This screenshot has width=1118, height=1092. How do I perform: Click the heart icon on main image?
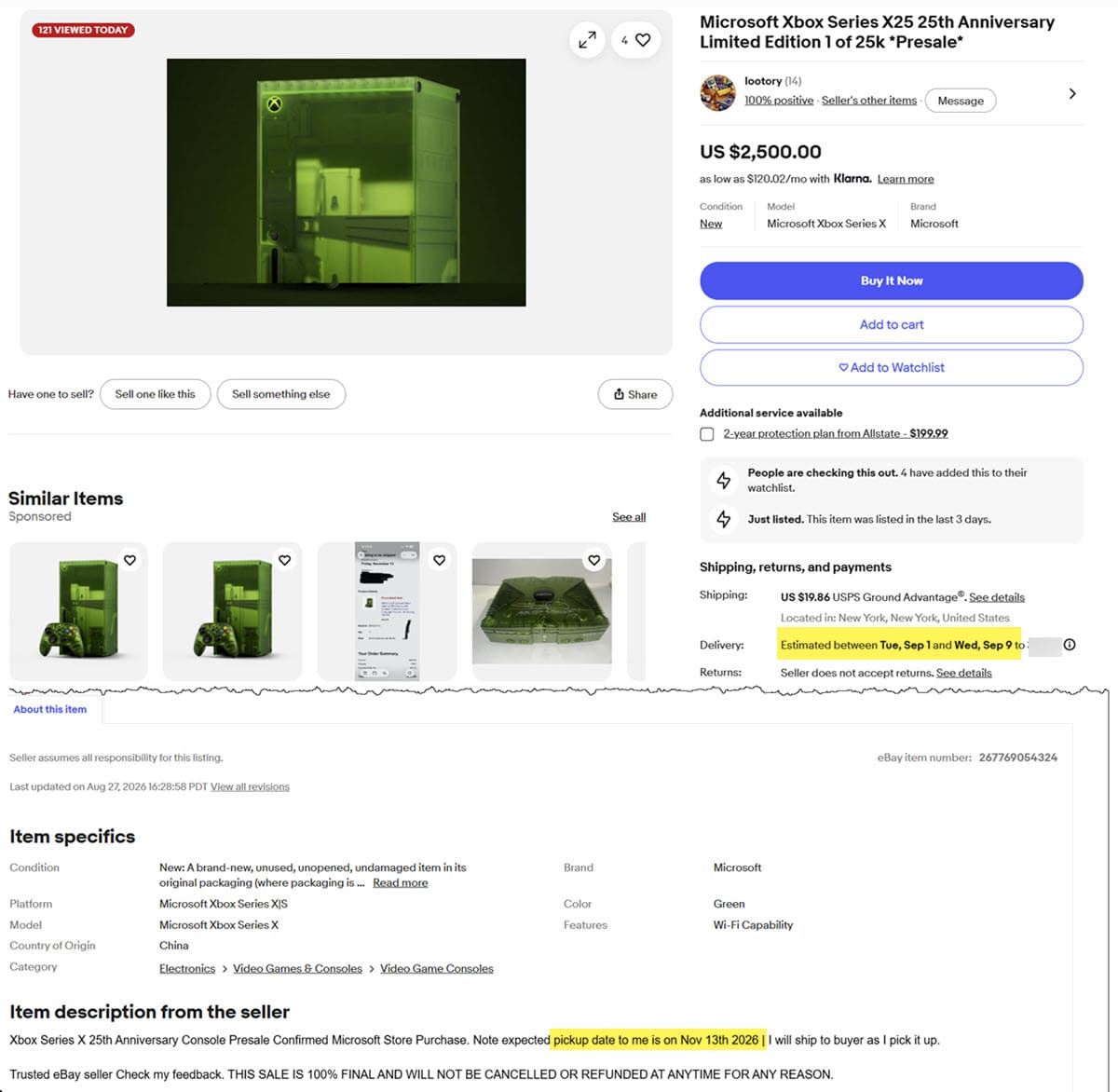pyautogui.click(x=636, y=40)
